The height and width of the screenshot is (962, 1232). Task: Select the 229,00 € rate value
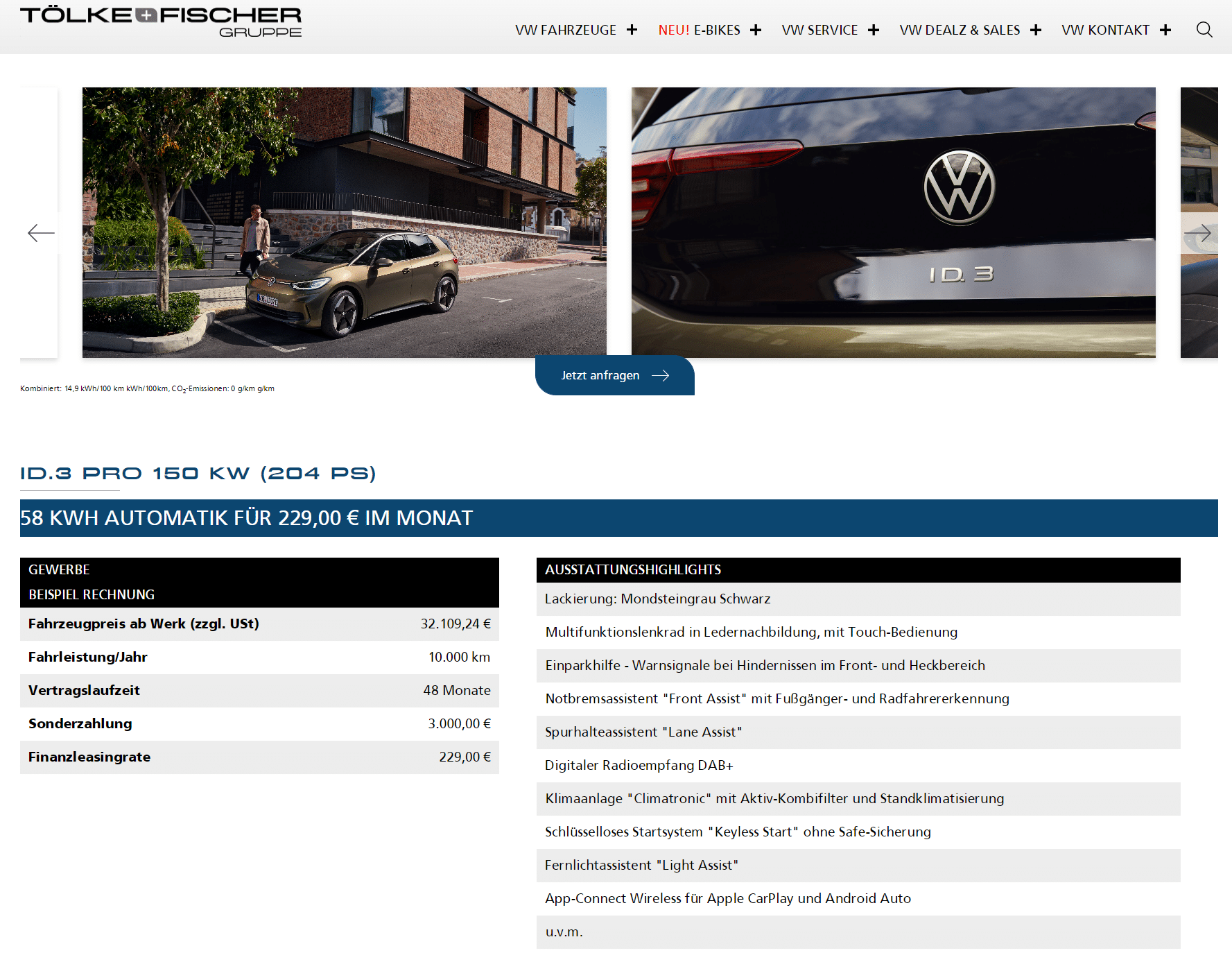[465, 757]
